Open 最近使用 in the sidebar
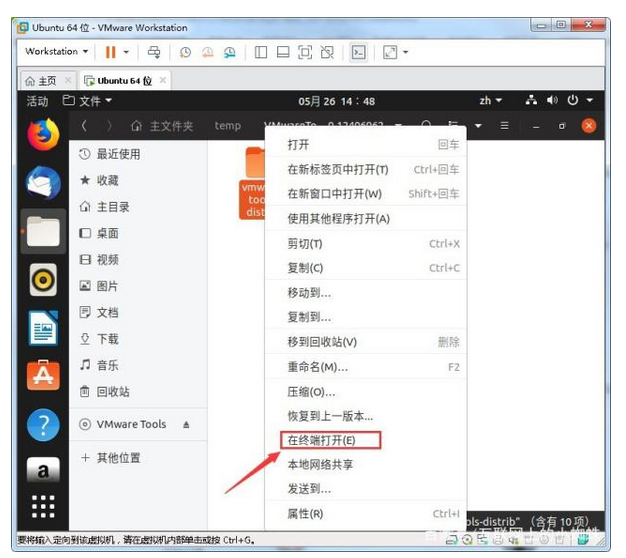Image resolution: width=626 pixels, height=558 pixels. pos(138,154)
